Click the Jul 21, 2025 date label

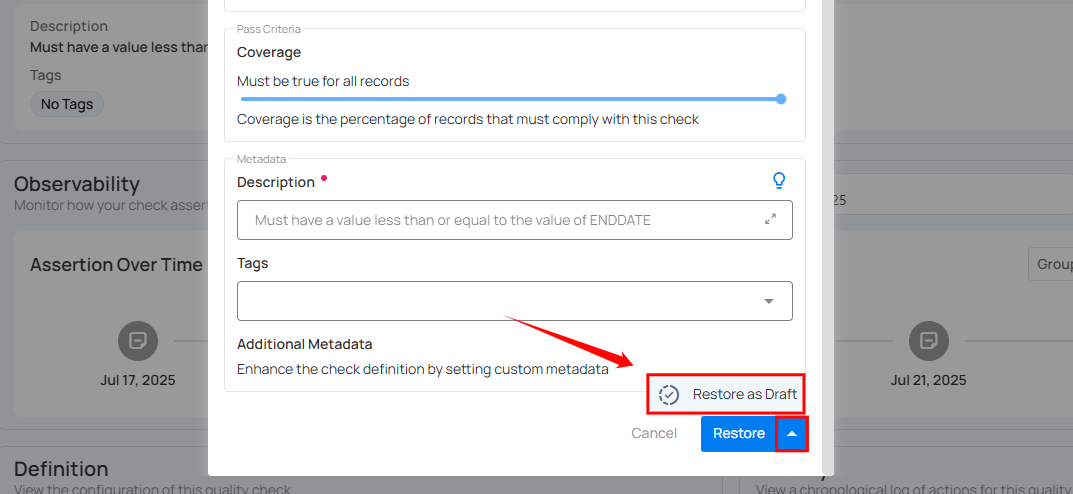click(928, 380)
